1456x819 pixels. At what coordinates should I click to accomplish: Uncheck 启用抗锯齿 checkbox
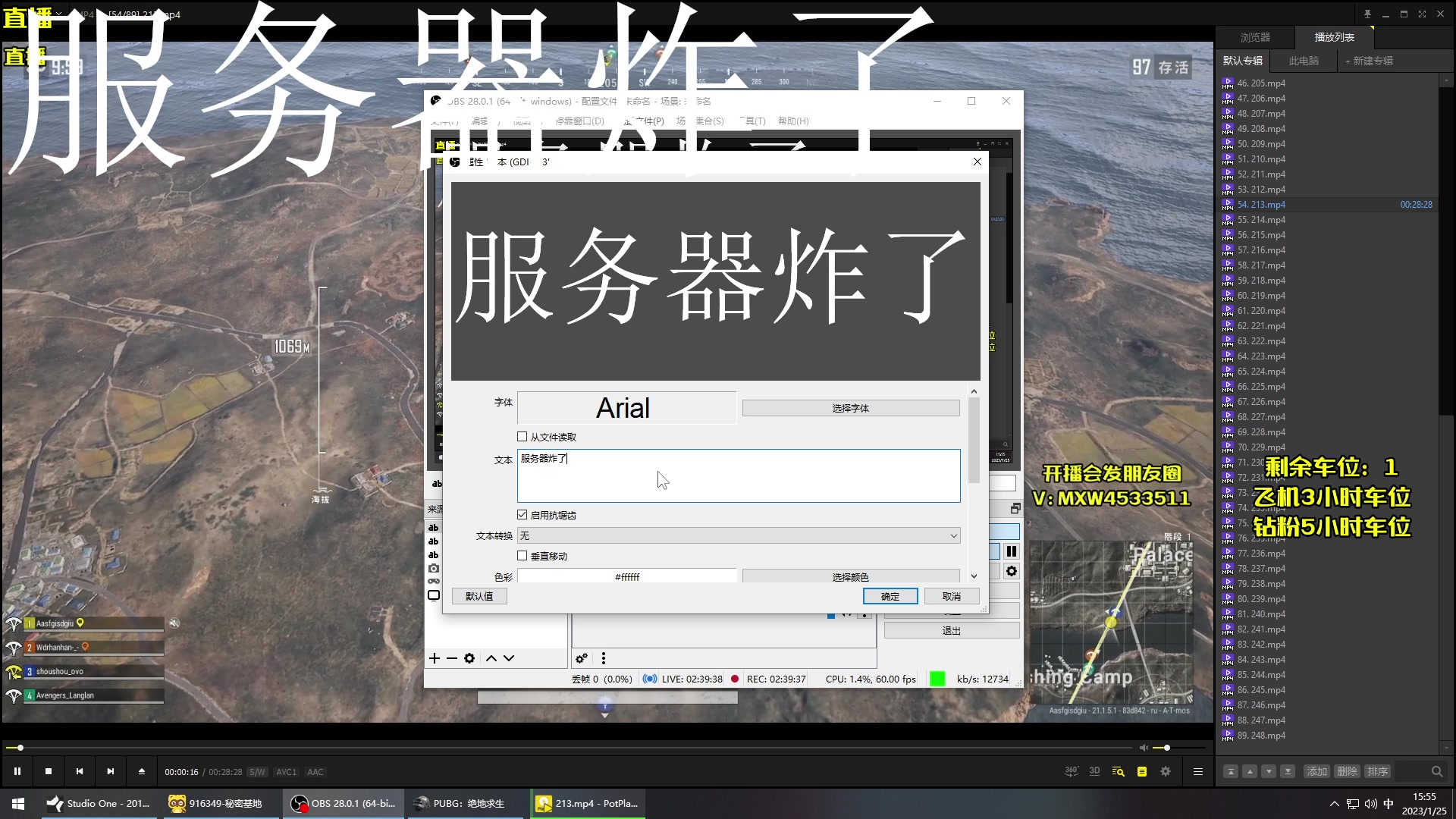coord(522,515)
